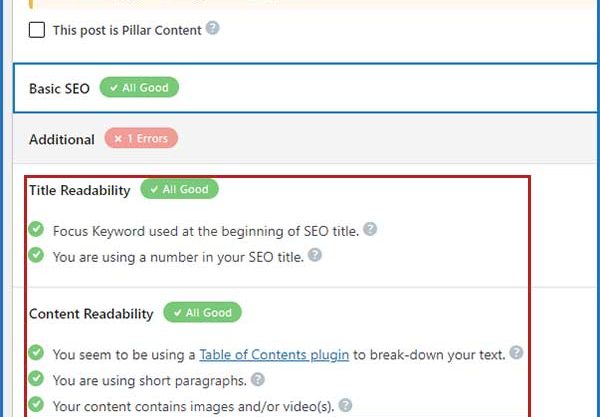
Task: Click Content Readability All Good badge
Action: 202,312
